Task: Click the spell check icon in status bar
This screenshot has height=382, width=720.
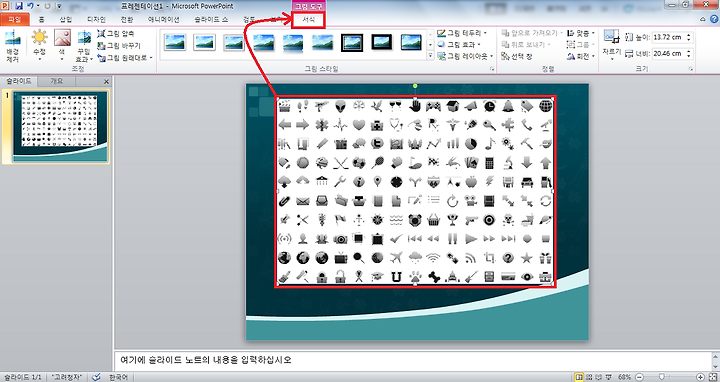Action: 96,377
